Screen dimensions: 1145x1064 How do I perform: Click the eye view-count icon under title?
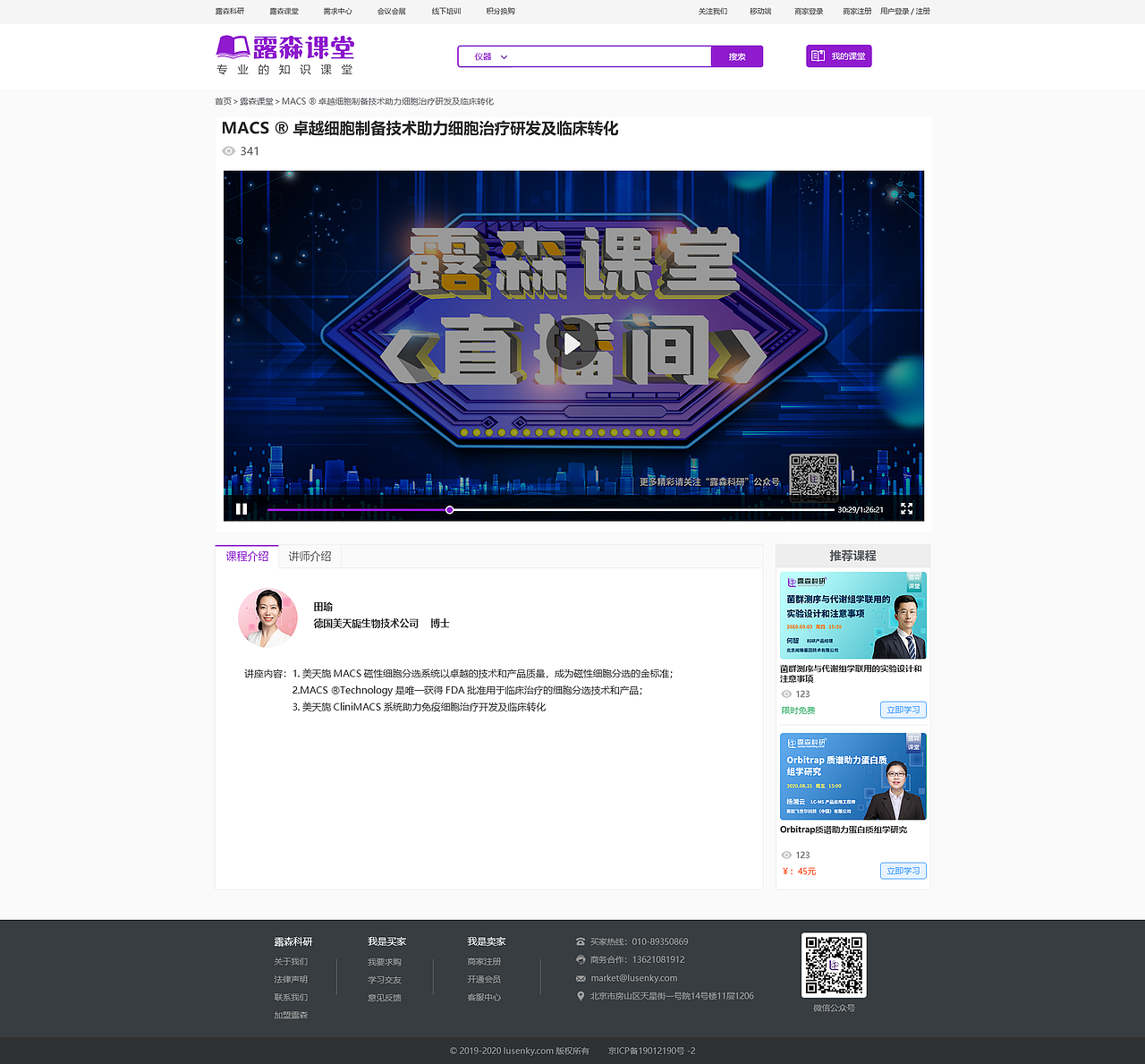[228, 151]
